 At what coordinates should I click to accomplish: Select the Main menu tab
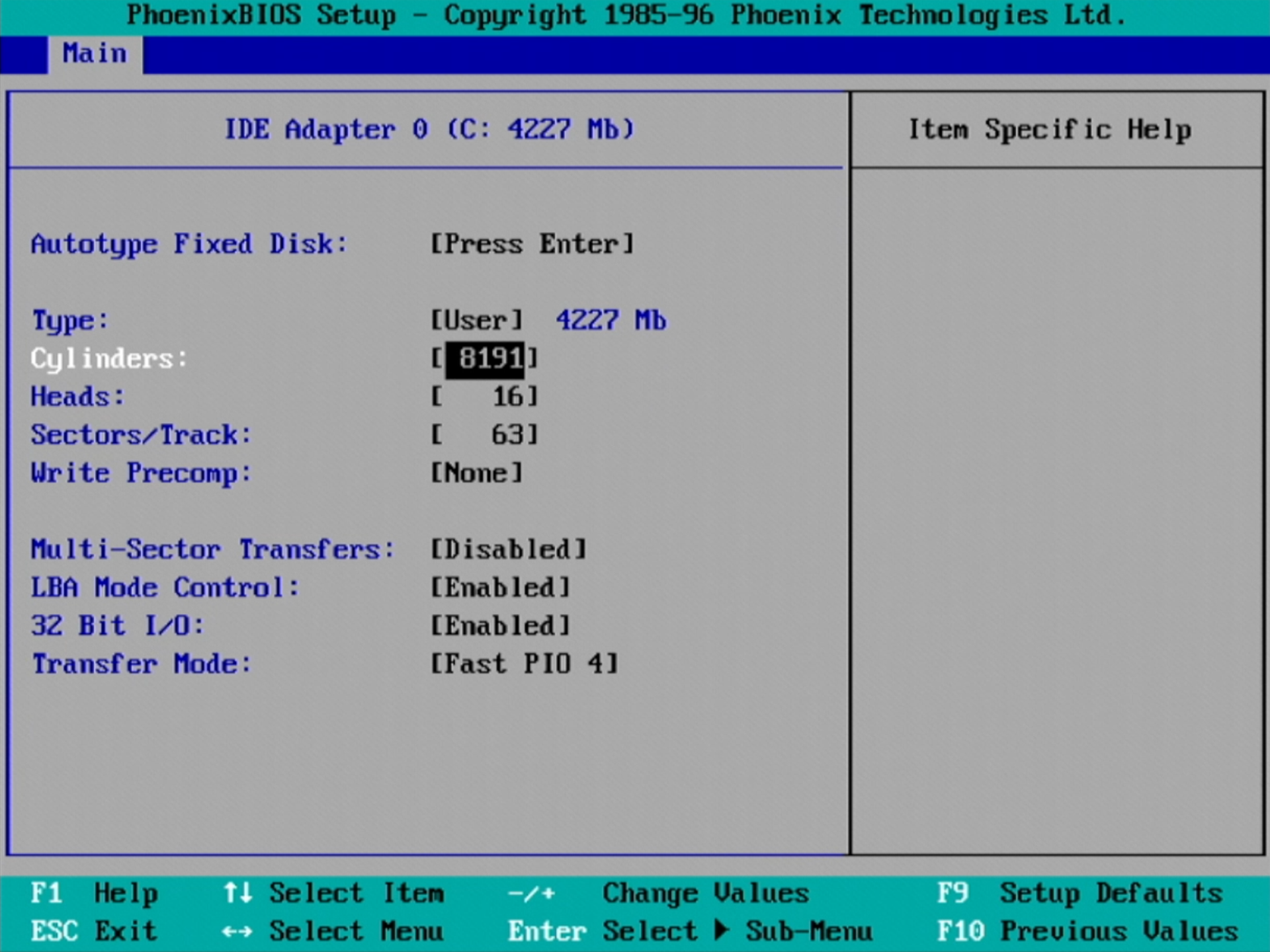pos(95,54)
